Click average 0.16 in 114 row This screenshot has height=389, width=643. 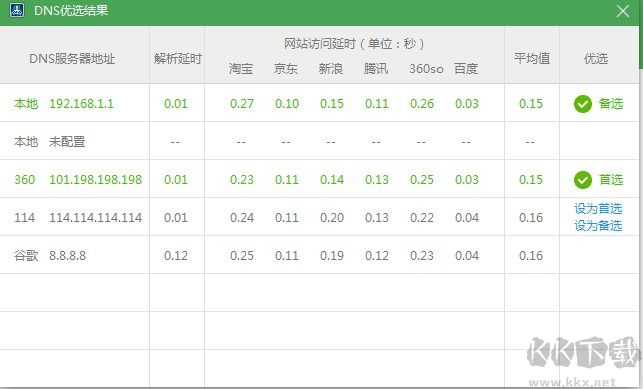531,218
